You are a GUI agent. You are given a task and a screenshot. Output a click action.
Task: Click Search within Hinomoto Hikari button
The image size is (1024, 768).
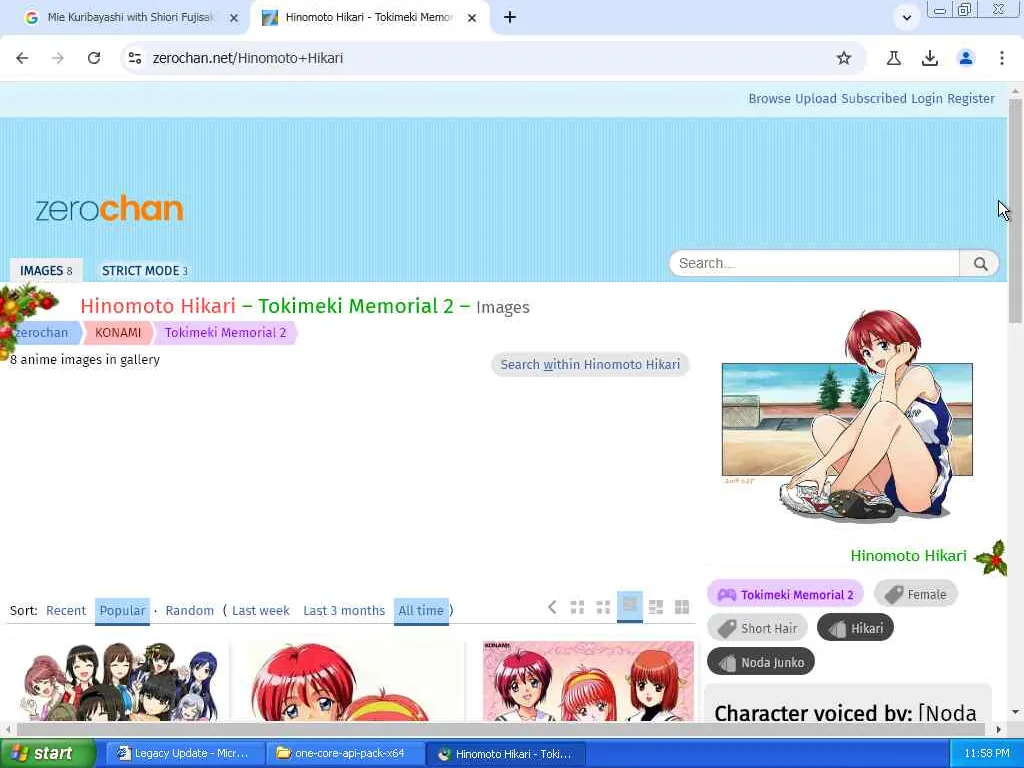tap(590, 364)
